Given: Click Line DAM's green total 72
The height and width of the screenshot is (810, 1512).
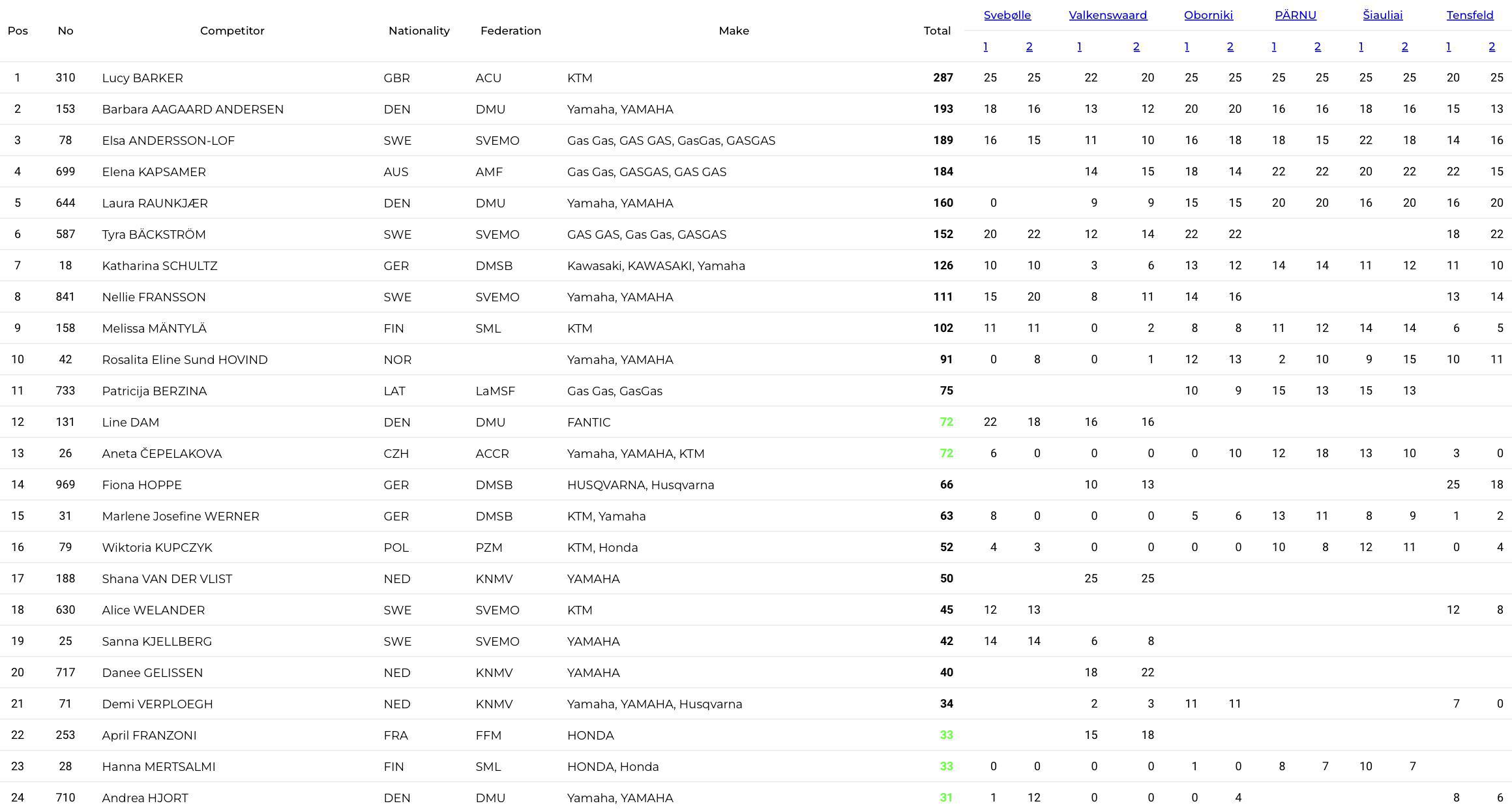Looking at the screenshot, I should (x=946, y=422).
